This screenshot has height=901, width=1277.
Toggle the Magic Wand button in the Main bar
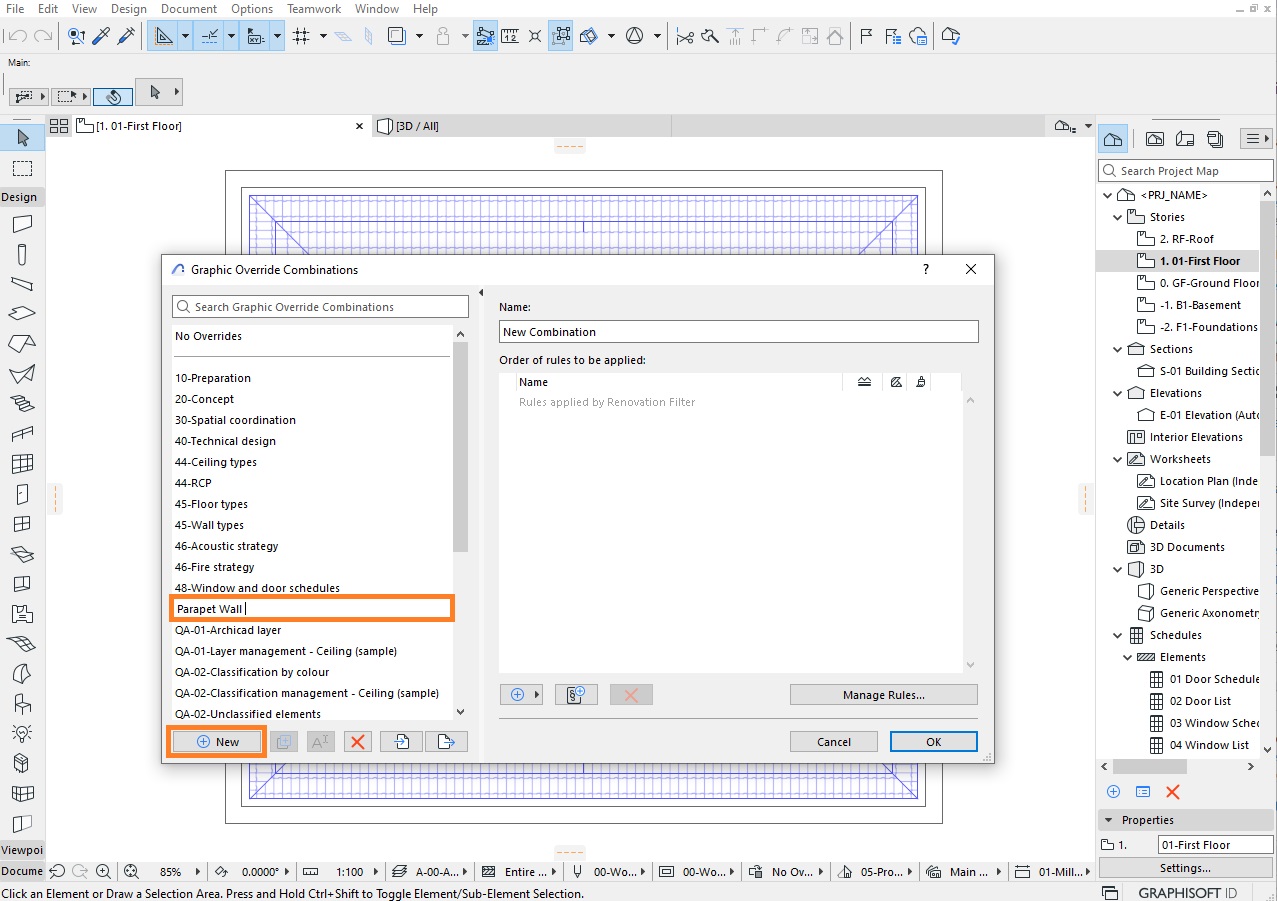coord(113,96)
